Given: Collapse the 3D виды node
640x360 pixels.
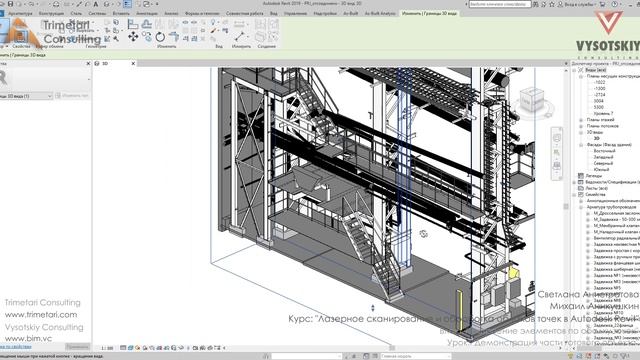Looking at the screenshot, I should pyautogui.click(x=581, y=132).
